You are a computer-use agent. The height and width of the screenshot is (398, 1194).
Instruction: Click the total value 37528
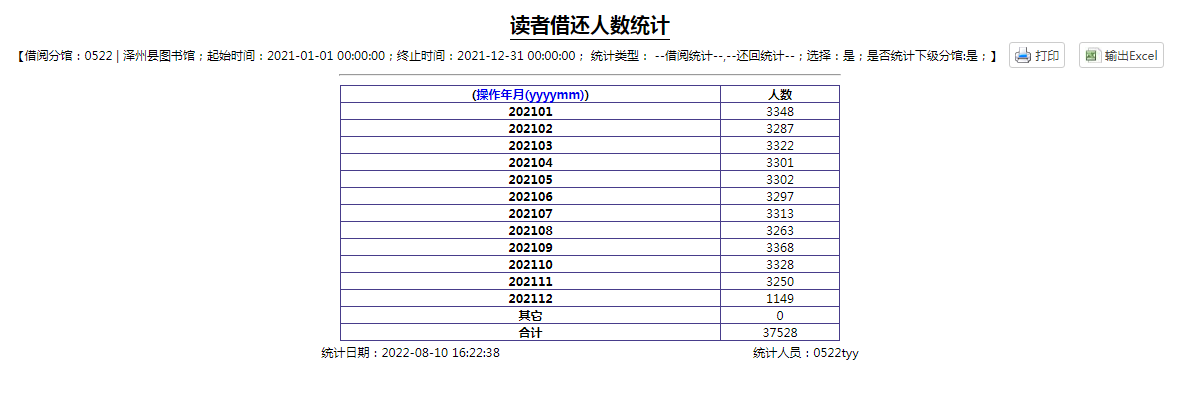780,333
